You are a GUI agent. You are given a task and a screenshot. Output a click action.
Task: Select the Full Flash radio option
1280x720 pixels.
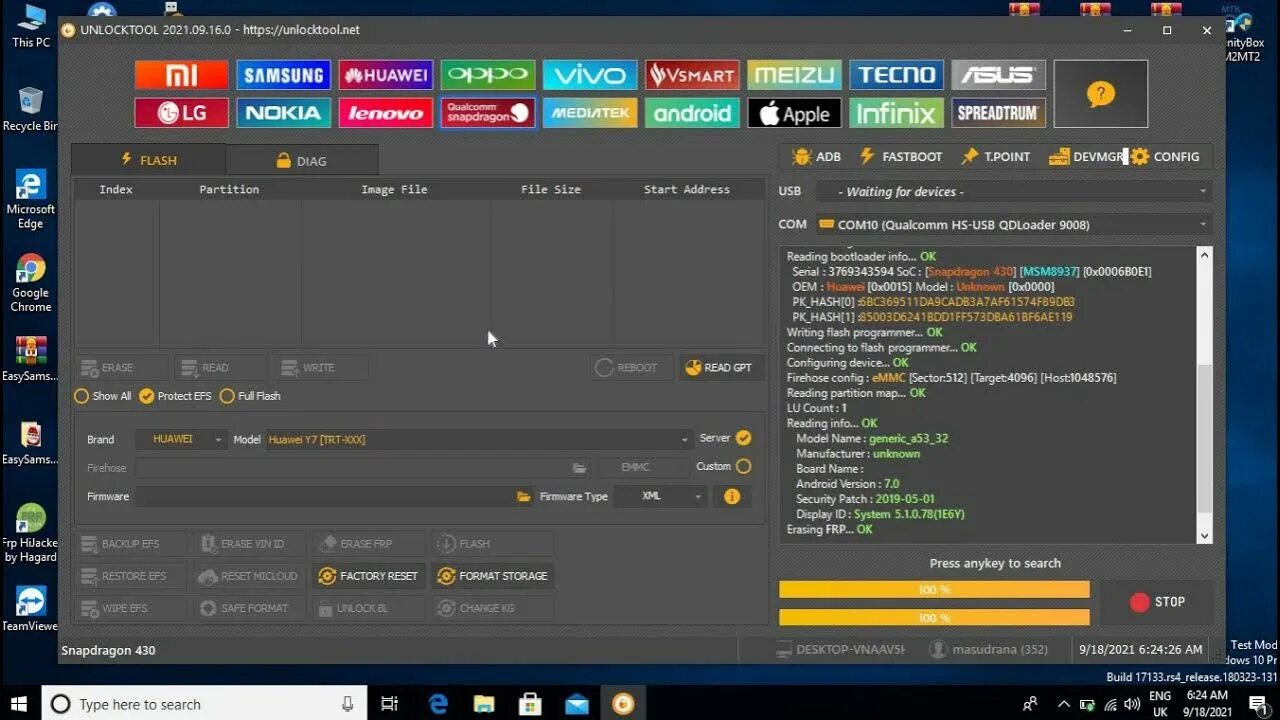[x=250, y=396]
